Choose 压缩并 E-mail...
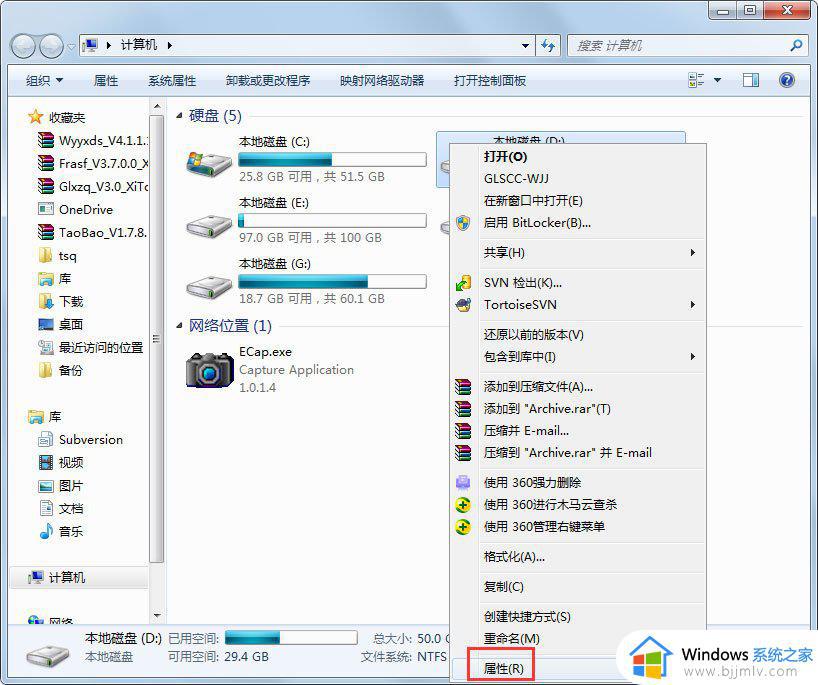The width and height of the screenshot is (818, 685). tap(578, 431)
